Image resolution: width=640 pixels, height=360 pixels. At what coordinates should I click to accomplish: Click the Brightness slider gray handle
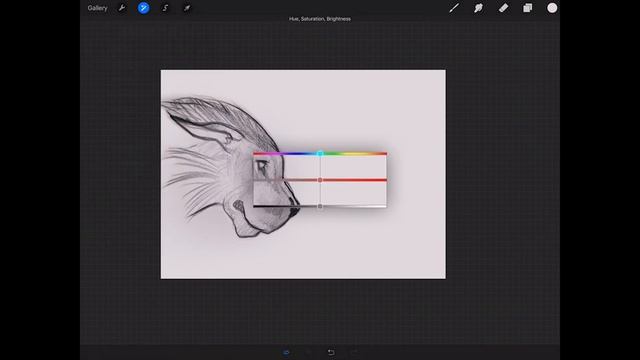pos(320,206)
